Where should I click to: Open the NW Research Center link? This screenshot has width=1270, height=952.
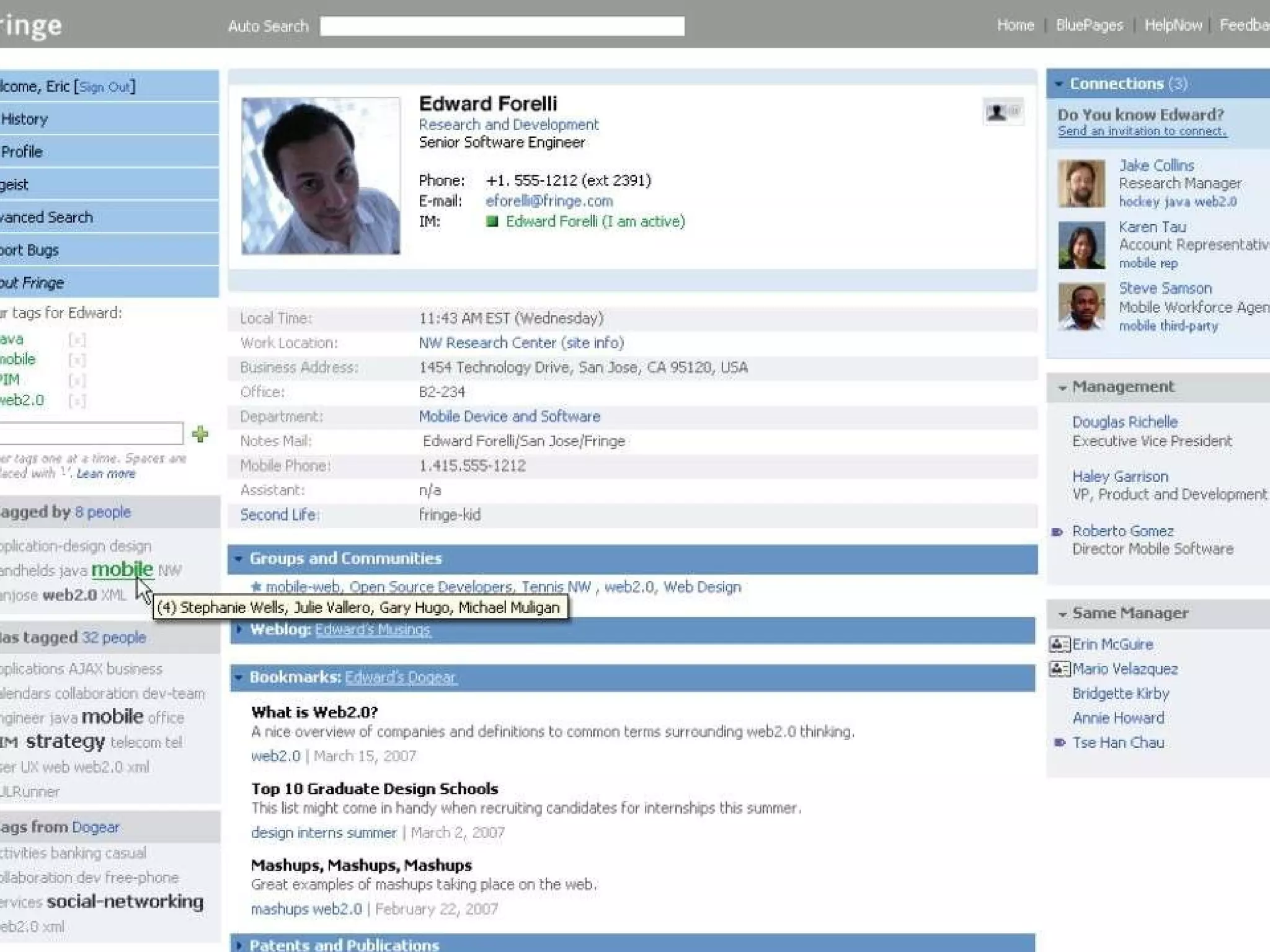click(x=487, y=343)
